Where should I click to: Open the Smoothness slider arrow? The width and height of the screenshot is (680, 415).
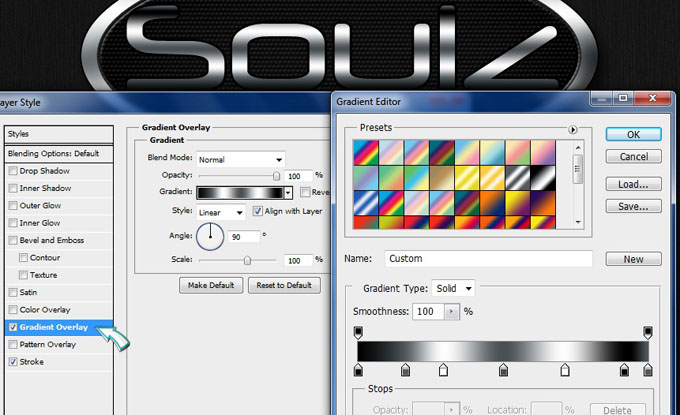[x=451, y=312]
